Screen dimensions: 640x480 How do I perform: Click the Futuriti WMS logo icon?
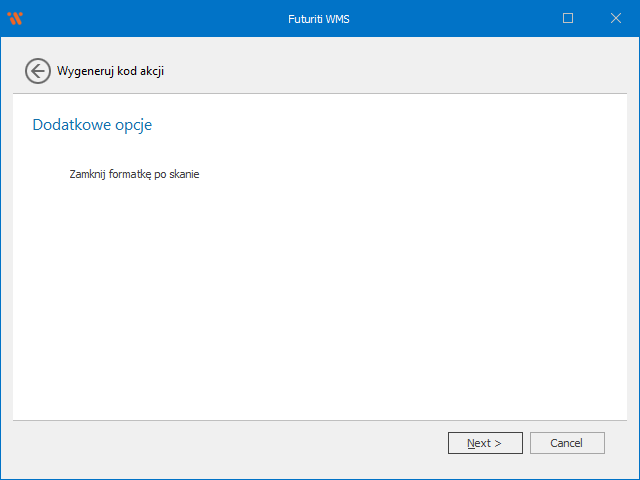point(14,18)
